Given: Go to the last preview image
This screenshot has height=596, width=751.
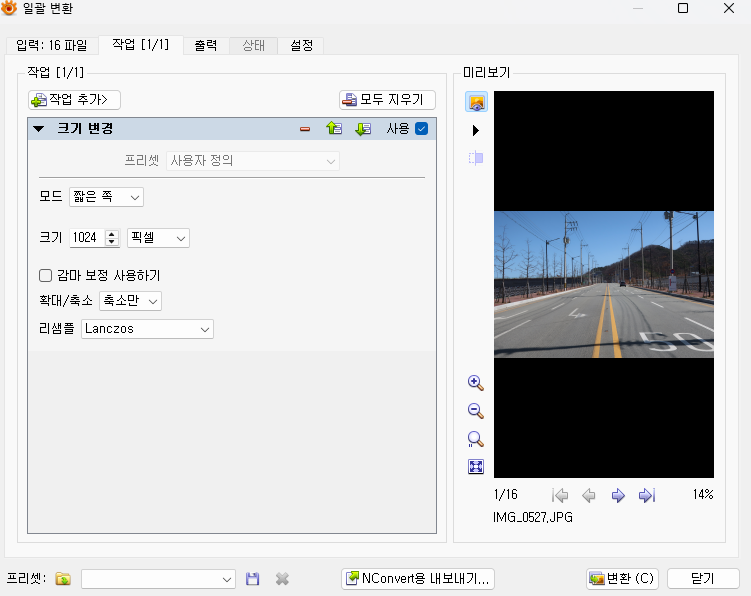Looking at the screenshot, I should 647,495.
